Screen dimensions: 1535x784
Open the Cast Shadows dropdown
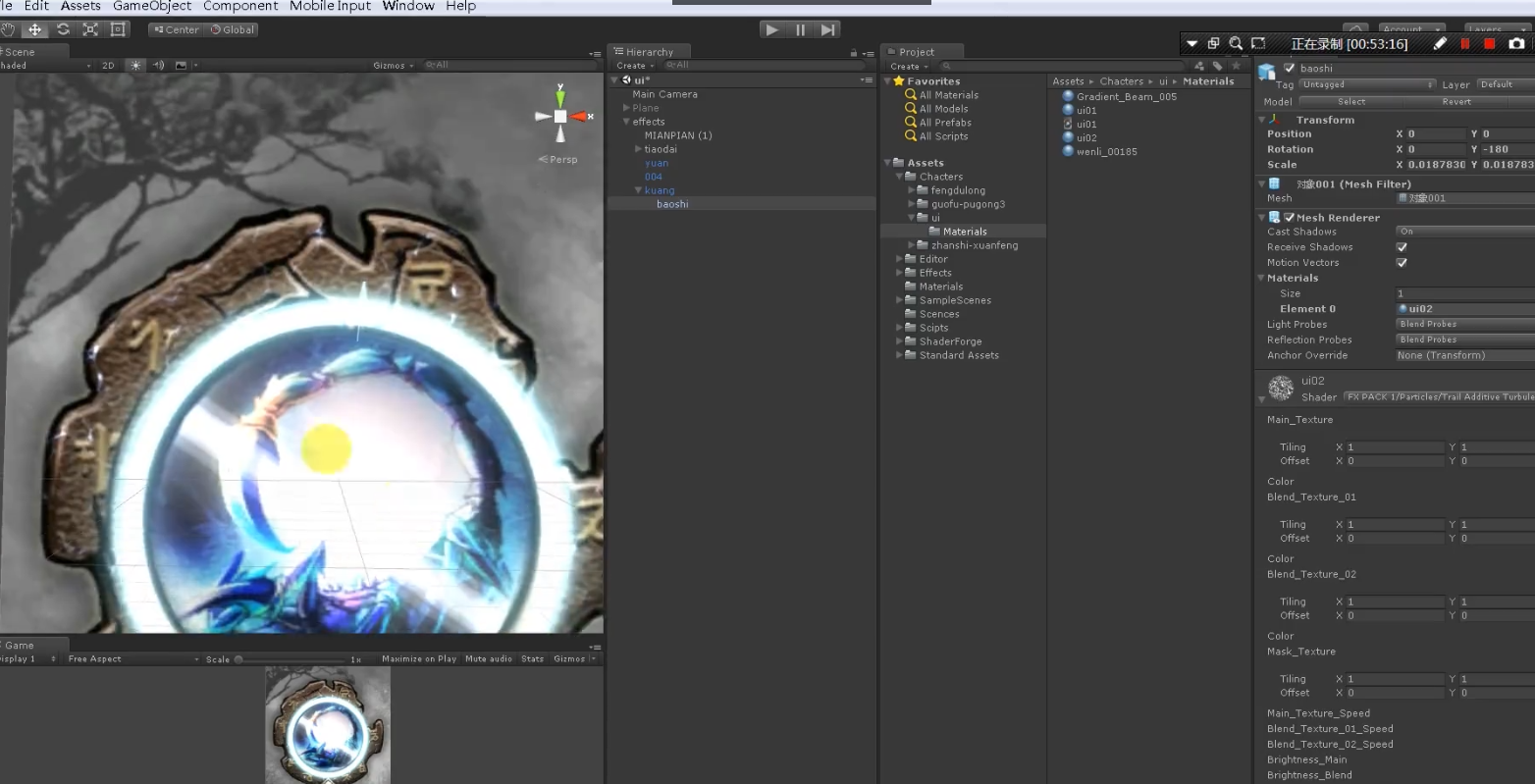[1465, 232]
